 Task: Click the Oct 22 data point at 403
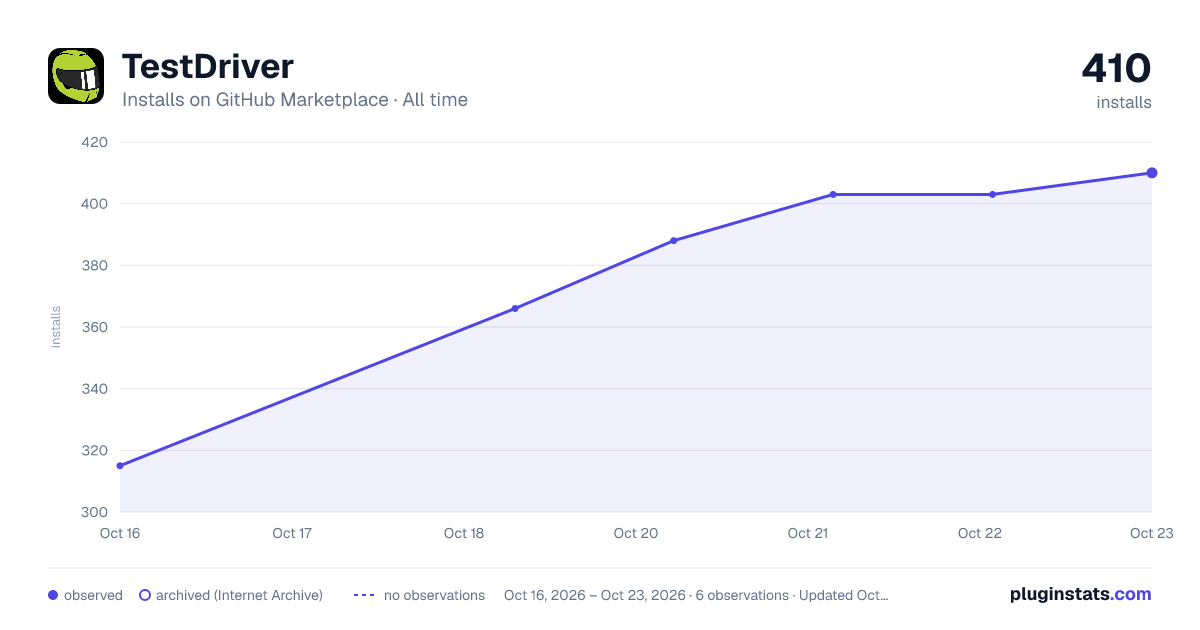993,194
